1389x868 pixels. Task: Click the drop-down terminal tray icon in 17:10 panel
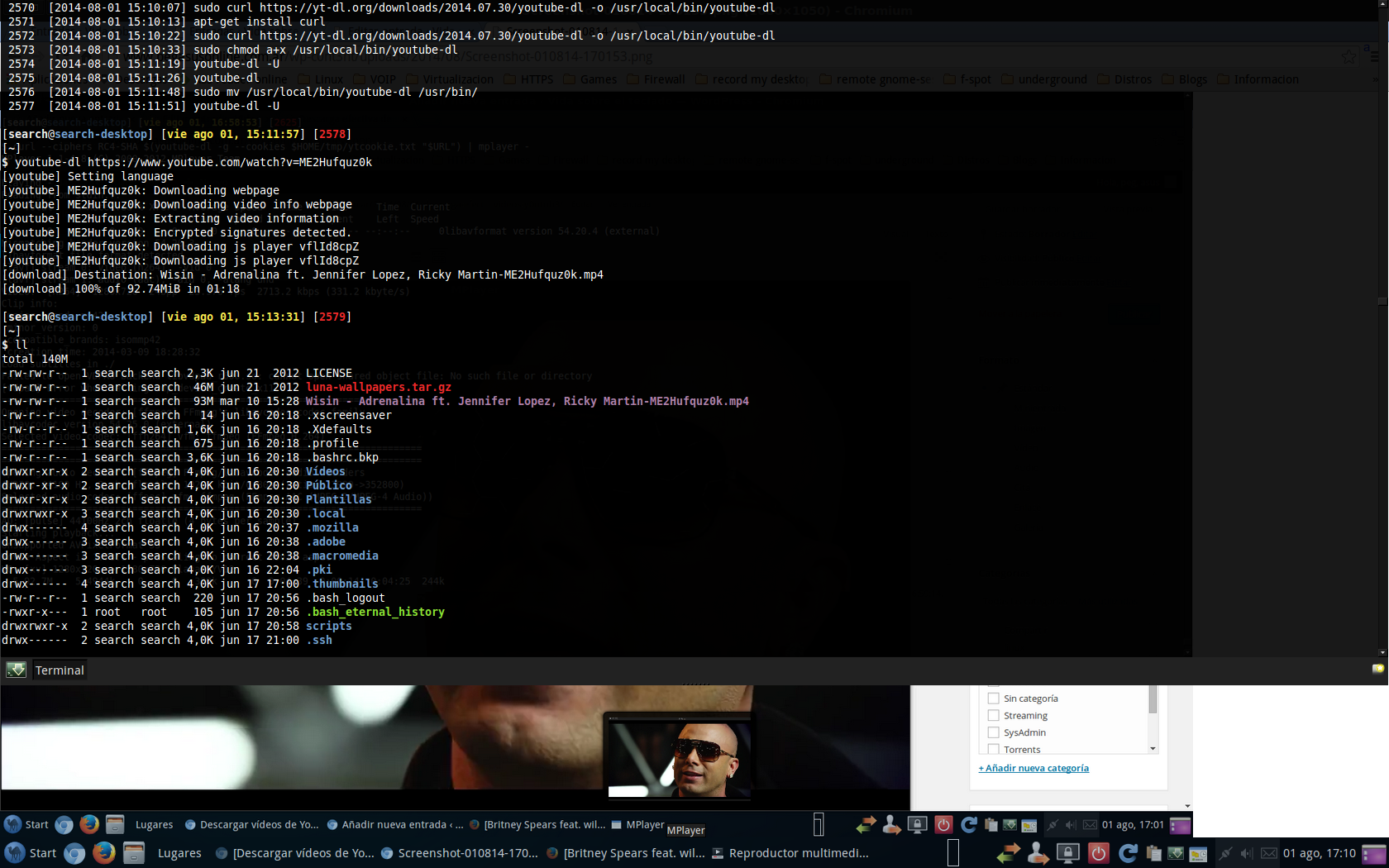[1176, 854]
